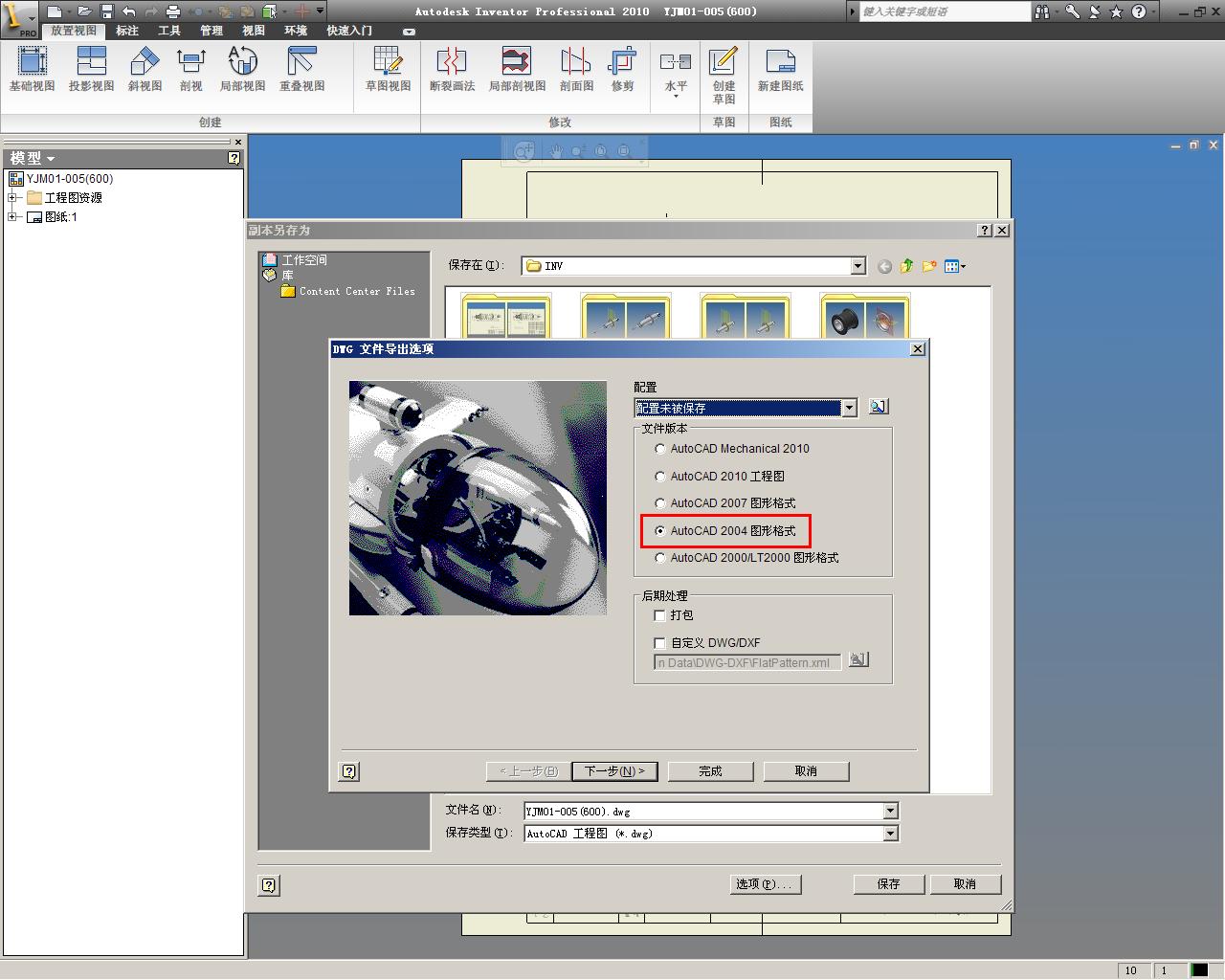Open Favorites star icon

(1116, 11)
